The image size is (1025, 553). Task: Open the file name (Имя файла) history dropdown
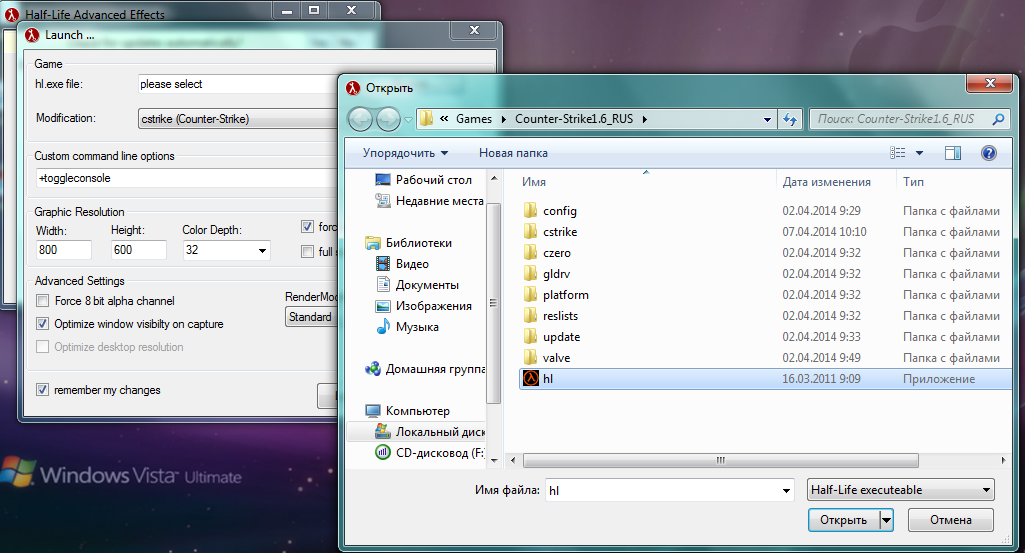[x=786, y=490]
